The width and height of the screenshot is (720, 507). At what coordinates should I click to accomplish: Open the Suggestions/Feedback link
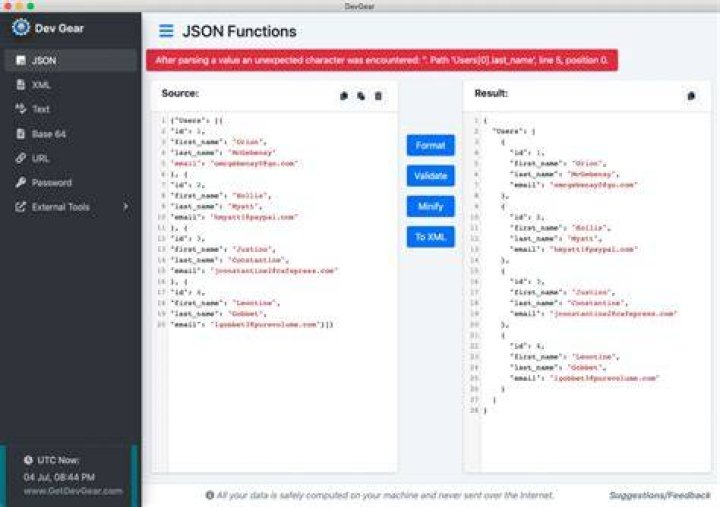tap(659, 495)
